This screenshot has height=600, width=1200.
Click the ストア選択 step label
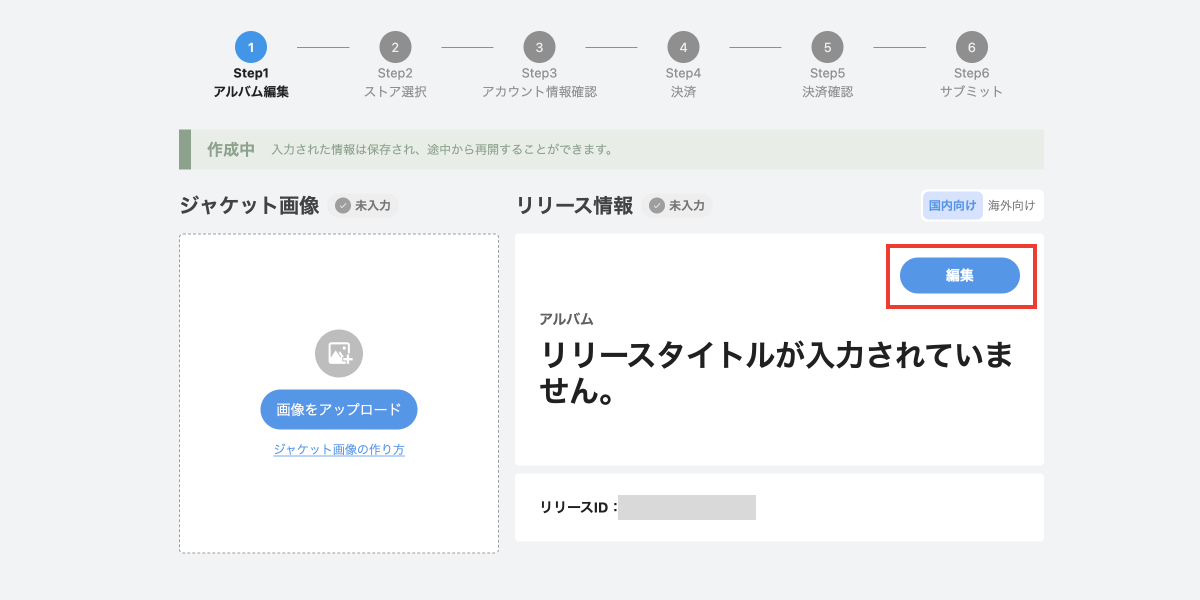[x=395, y=92]
